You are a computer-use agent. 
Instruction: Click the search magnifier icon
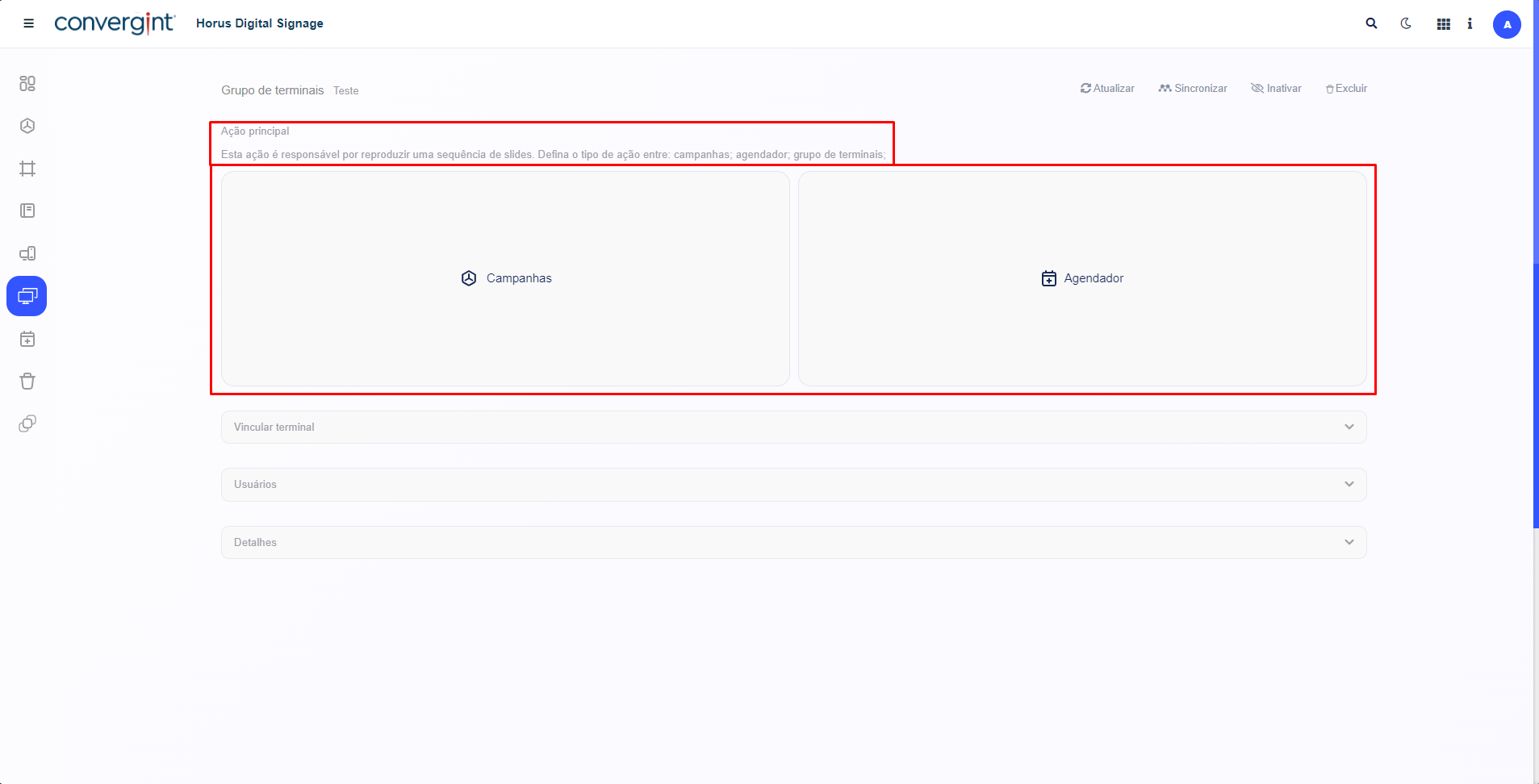pyautogui.click(x=1371, y=23)
